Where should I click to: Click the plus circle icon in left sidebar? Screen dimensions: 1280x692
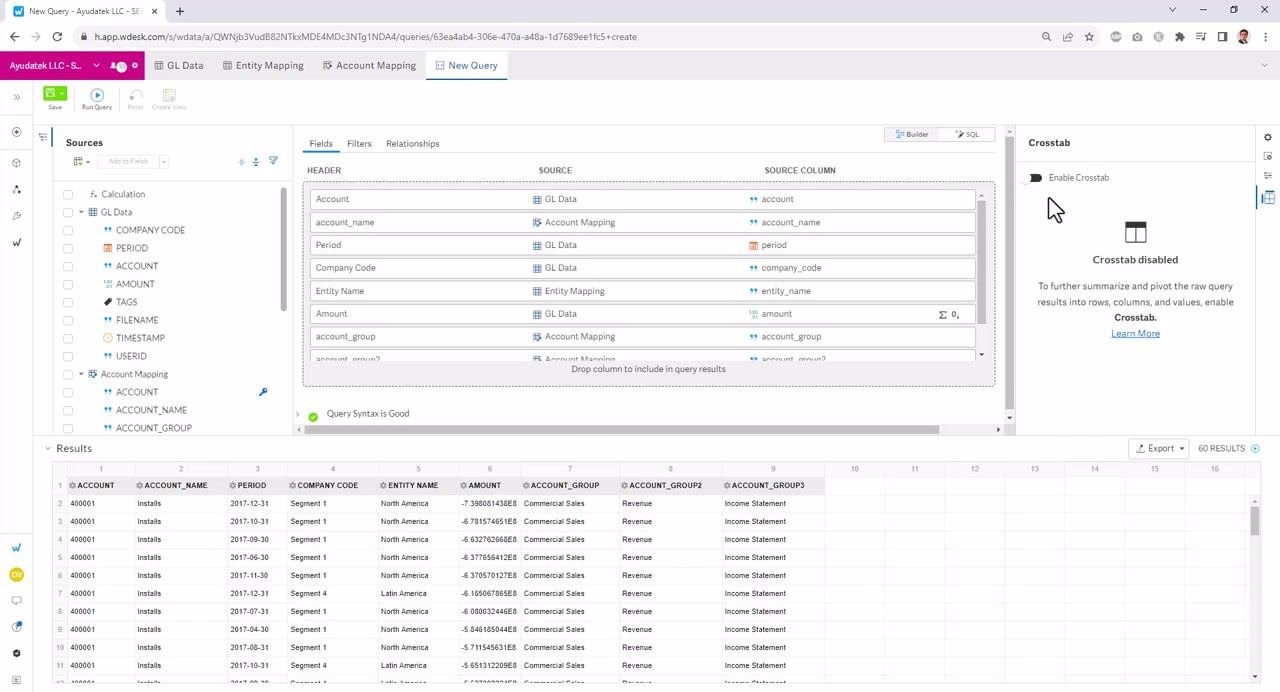(x=16, y=132)
